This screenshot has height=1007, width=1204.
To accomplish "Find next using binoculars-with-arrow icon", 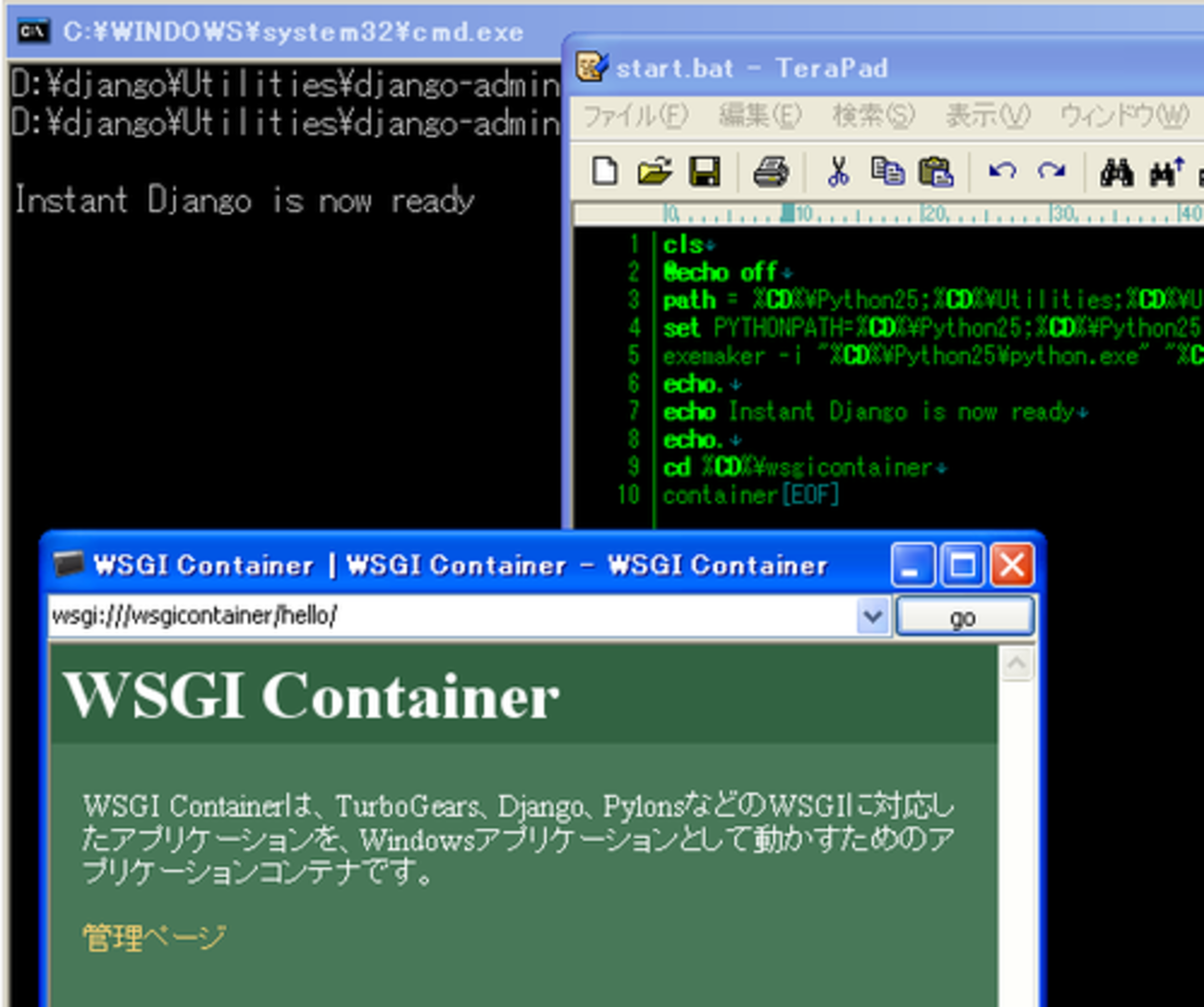I will point(1166,172).
